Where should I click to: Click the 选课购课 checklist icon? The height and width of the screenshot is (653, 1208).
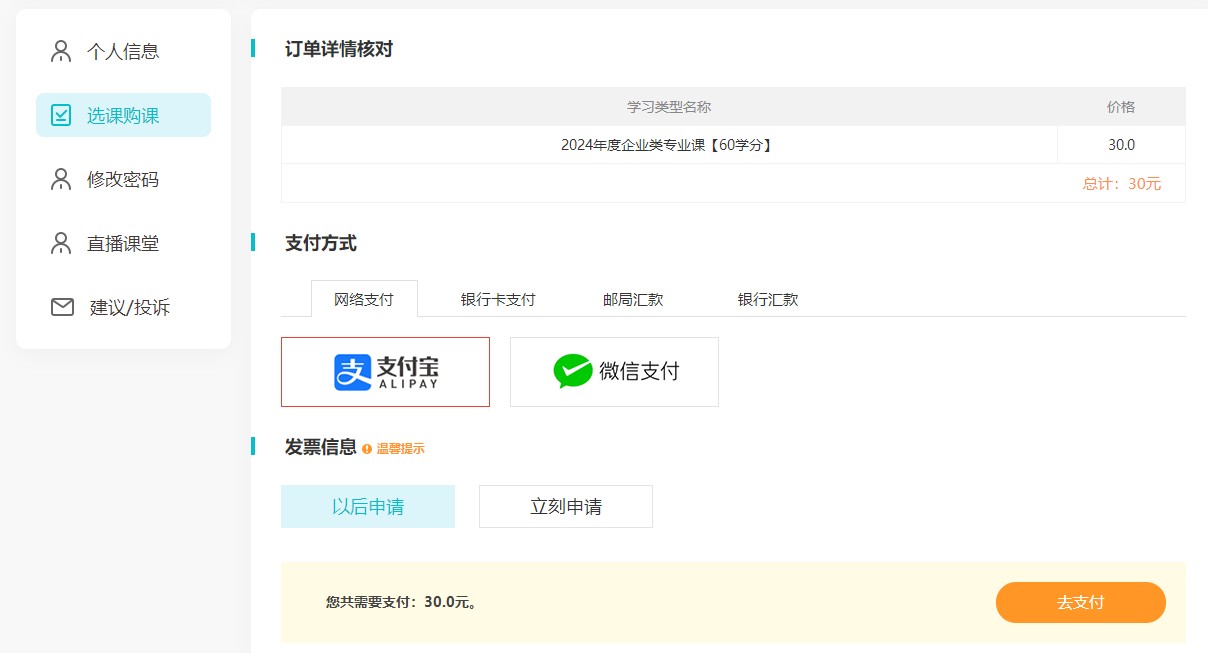[x=62, y=114]
